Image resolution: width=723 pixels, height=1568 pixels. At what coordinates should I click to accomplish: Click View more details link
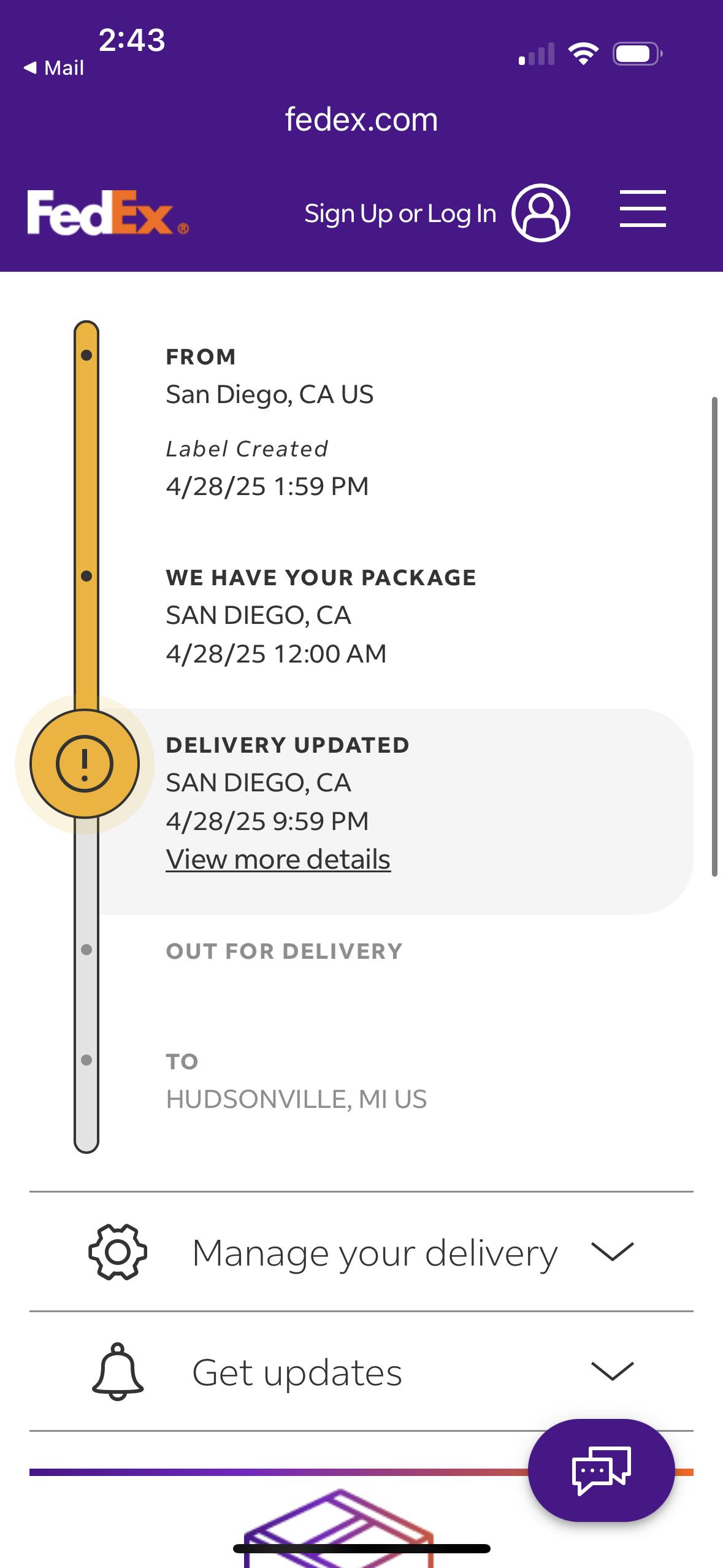278,859
